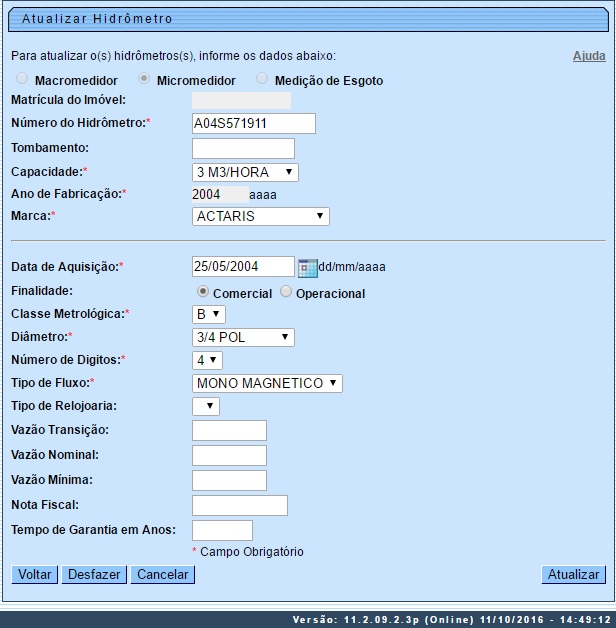
Task: Expand the Diâmetro dropdown
Action: 243,337
